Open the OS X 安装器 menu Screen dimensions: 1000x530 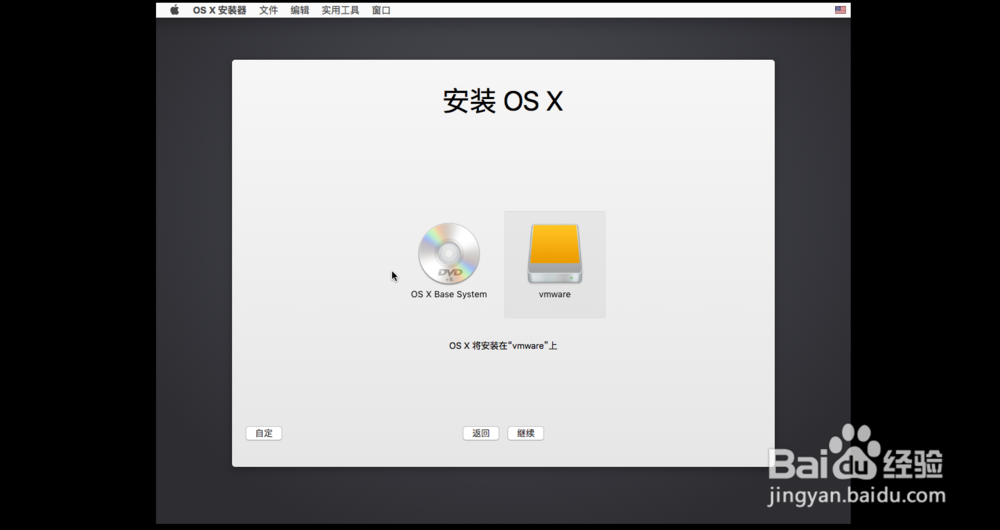pyautogui.click(x=219, y=10)
